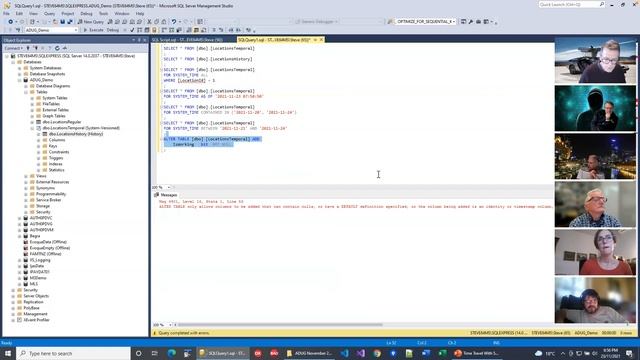Open Google Chrome from the taskbar
This screenshot has width=640, height=360.
point(377,353)
